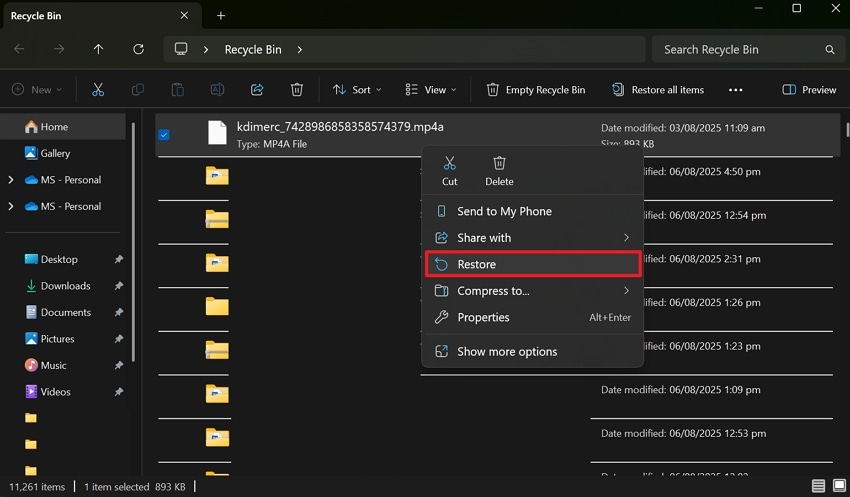Click Empty Recycle Bin
This screenshot has width=850, height=497.
536,89
